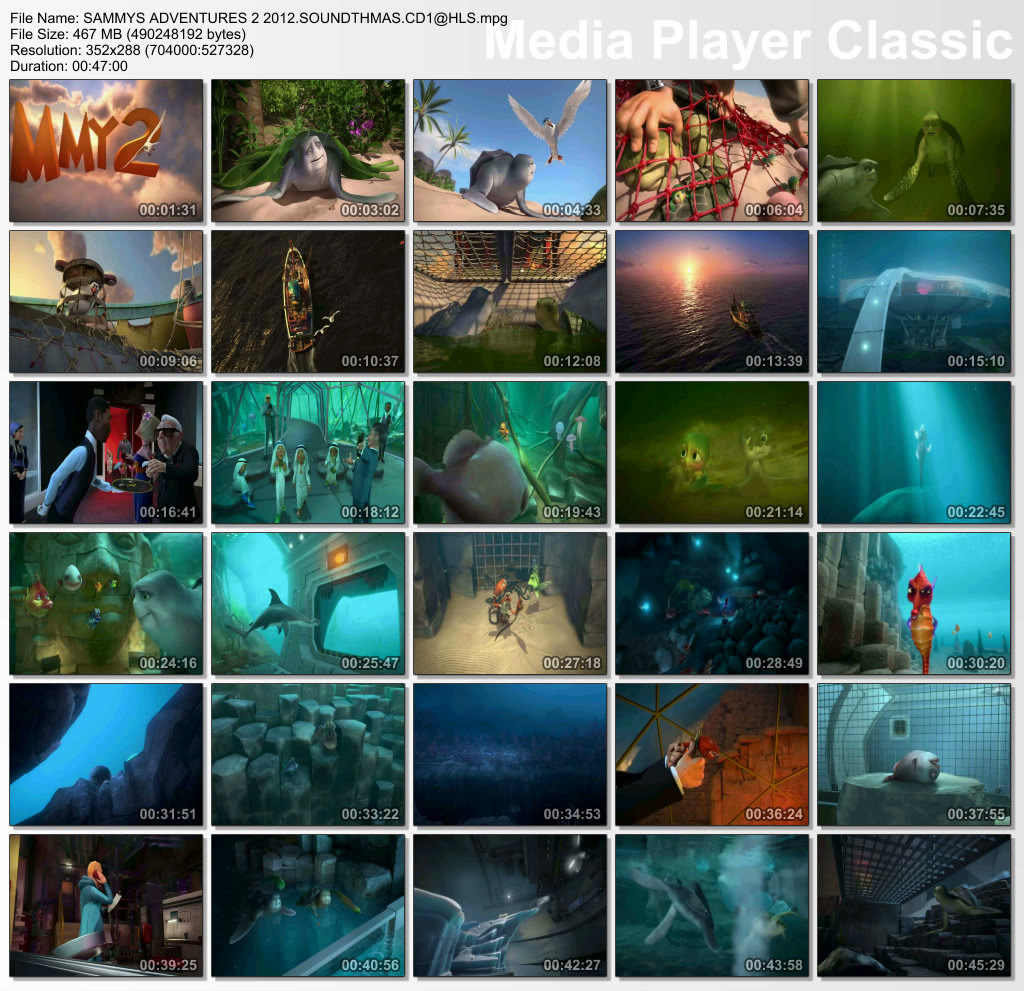Screen dimensions: 1024x991
Task: Choose the overhead boat frame 00:10:37
Action: 308,301
